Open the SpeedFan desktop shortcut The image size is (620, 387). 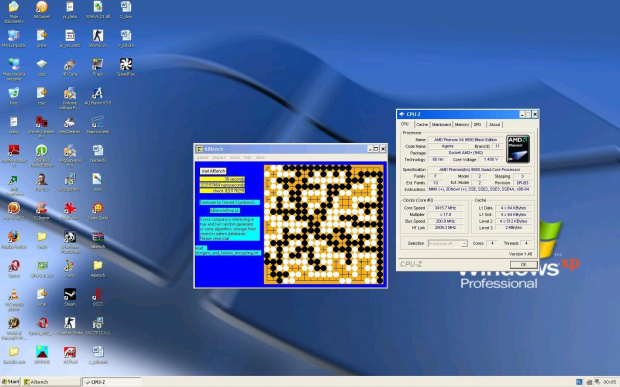(126, 67)
